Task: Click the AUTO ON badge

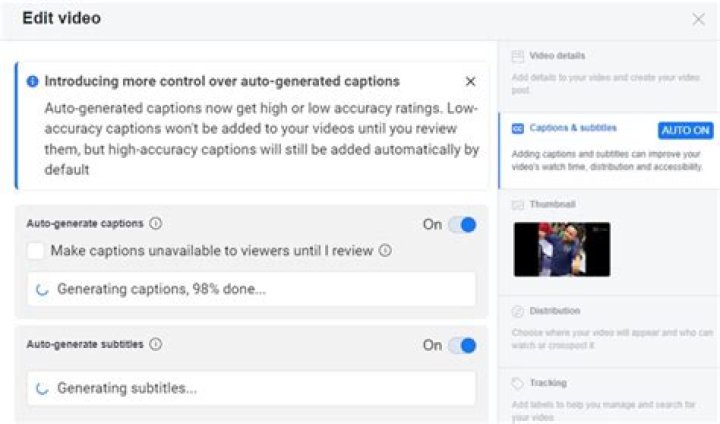Action: (685, 131)
